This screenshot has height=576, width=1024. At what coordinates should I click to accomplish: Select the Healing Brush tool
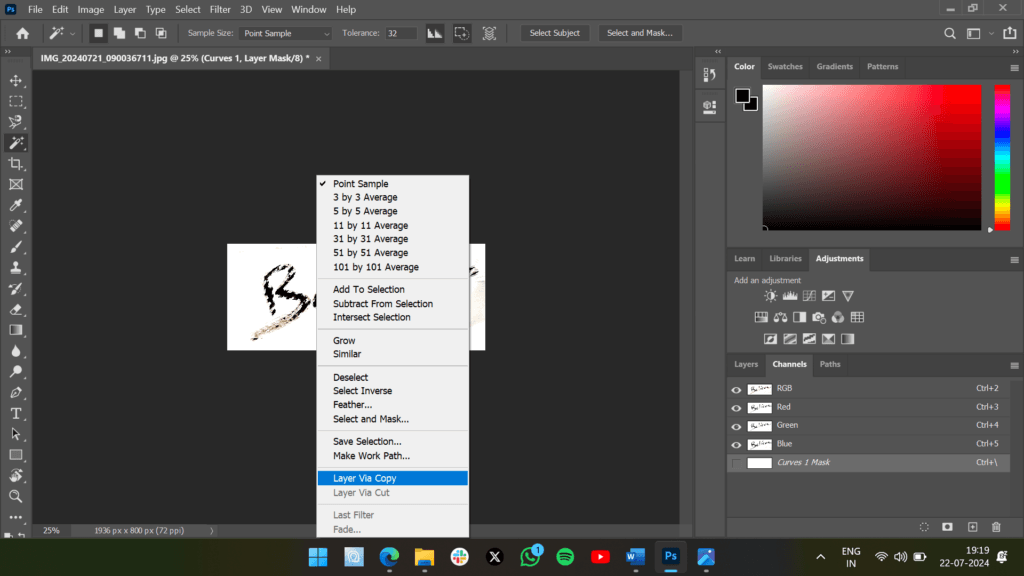(16, 226)
